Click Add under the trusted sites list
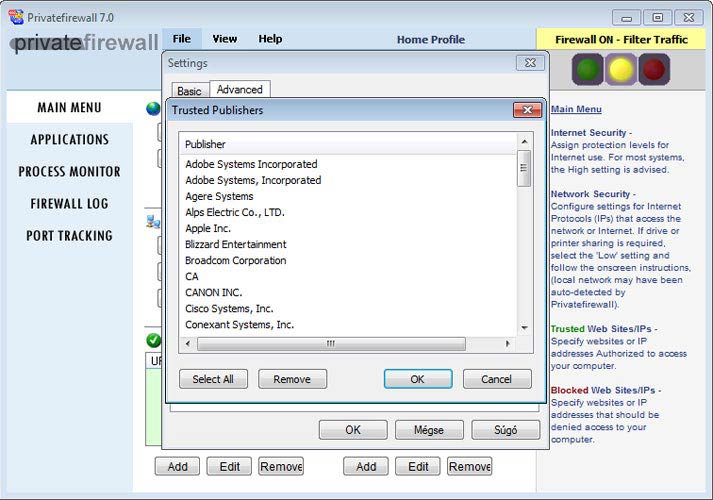This screenshot has height=500, width=713. tap(177, 467)
